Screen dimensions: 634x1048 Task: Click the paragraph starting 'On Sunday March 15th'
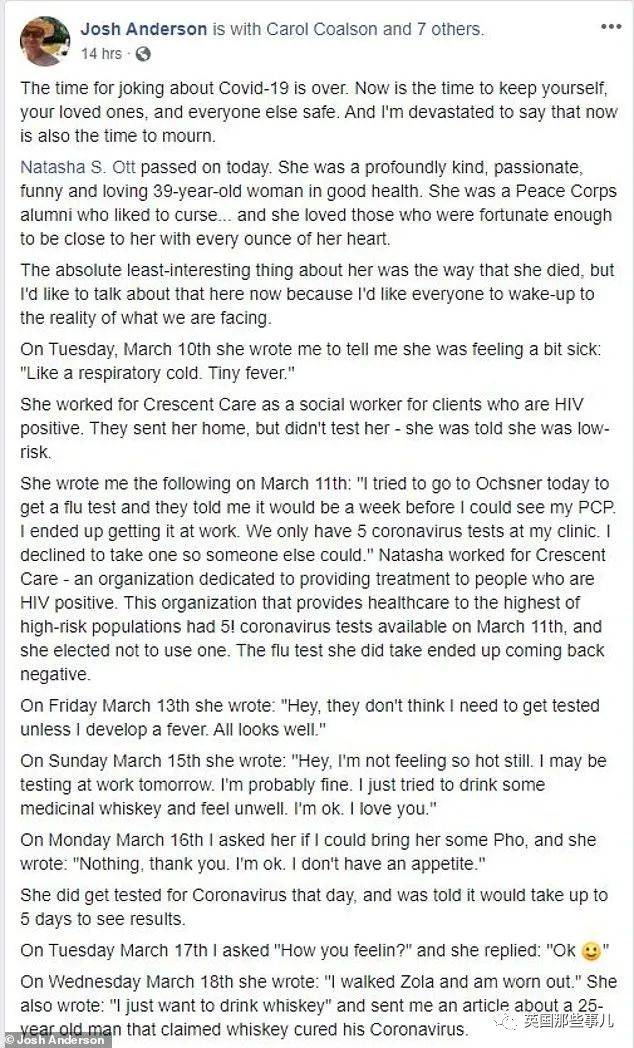click(x=313, y=785)
